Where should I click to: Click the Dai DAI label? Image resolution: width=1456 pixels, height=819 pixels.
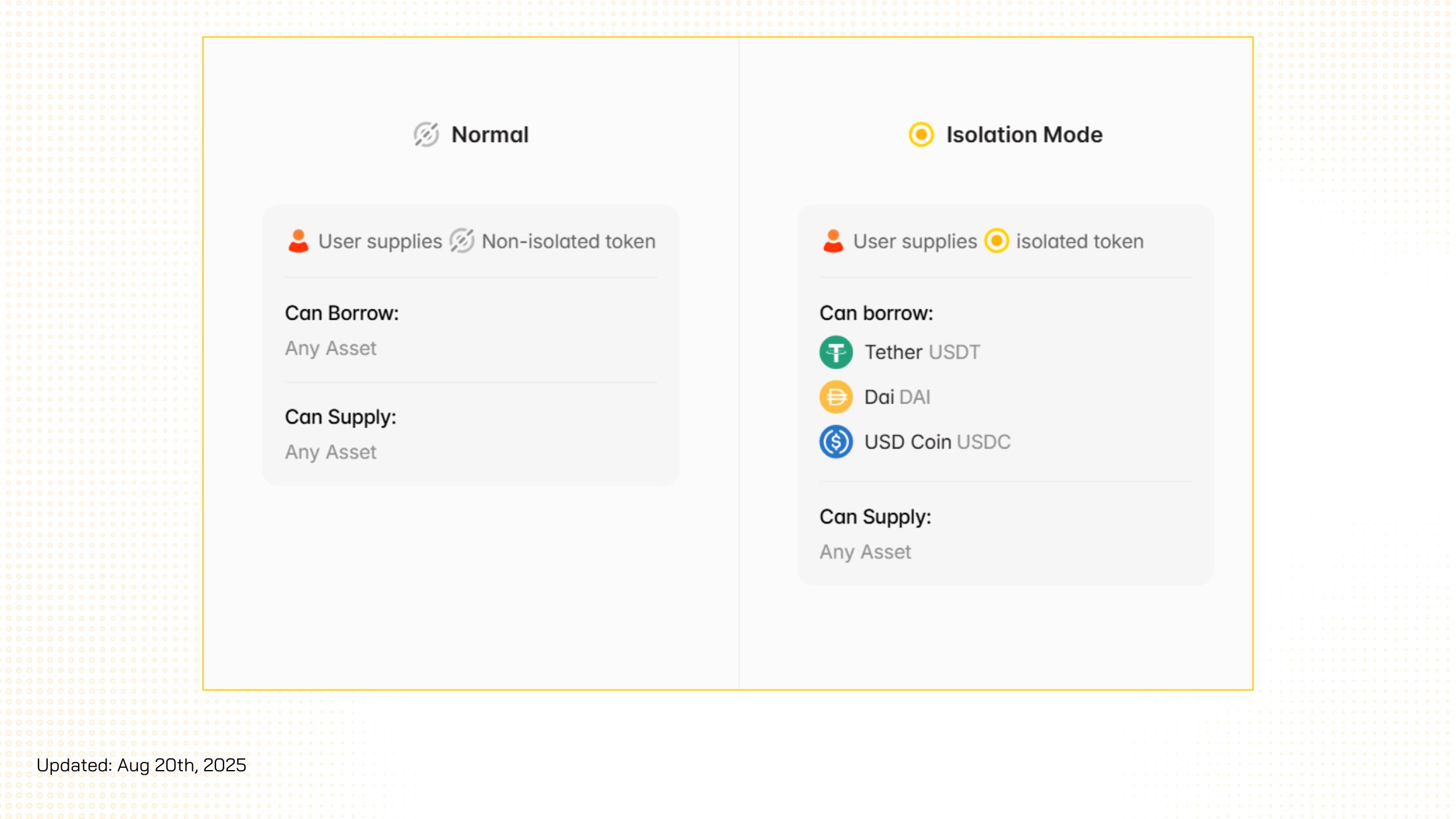point(897,397)
